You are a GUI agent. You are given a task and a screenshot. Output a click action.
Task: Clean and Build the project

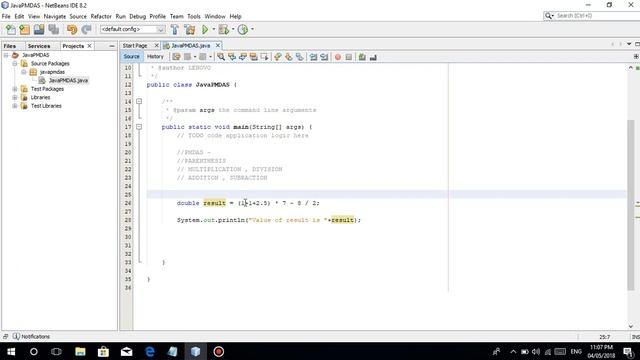[190, 29]
